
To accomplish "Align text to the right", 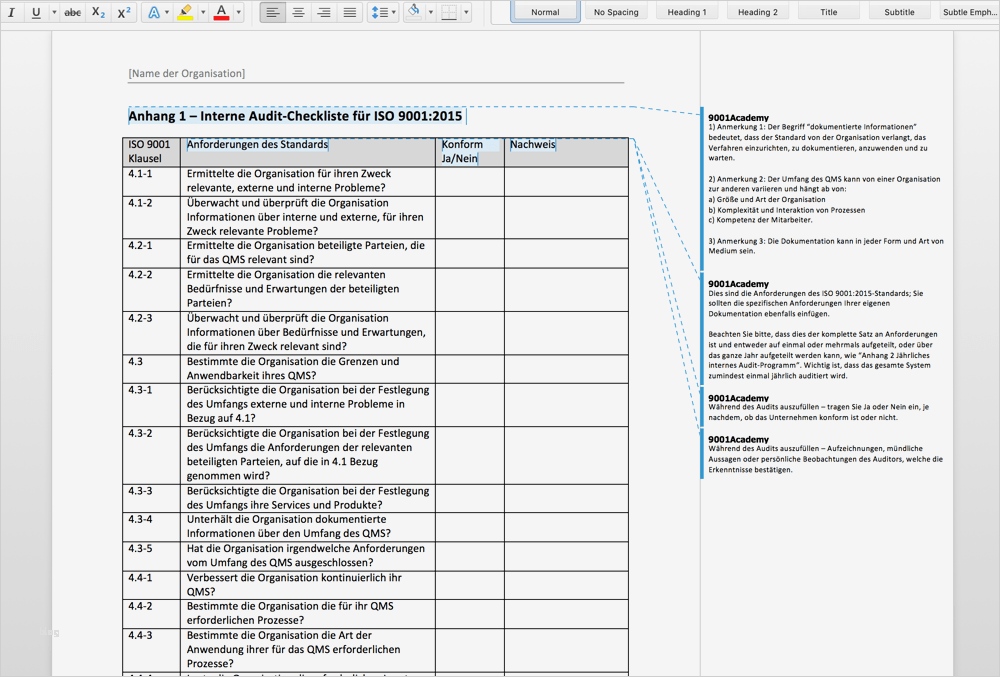I will [x=323, y=13].
